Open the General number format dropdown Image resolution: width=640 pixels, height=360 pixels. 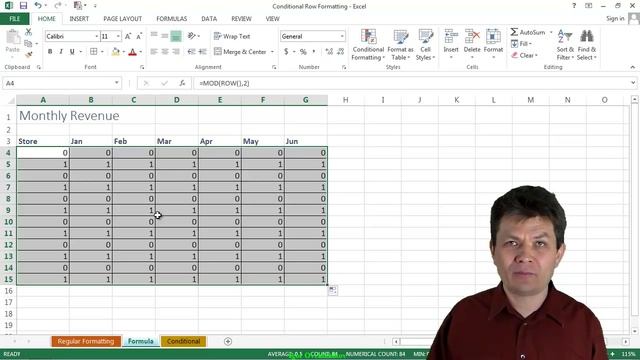[x=342, y=36]
